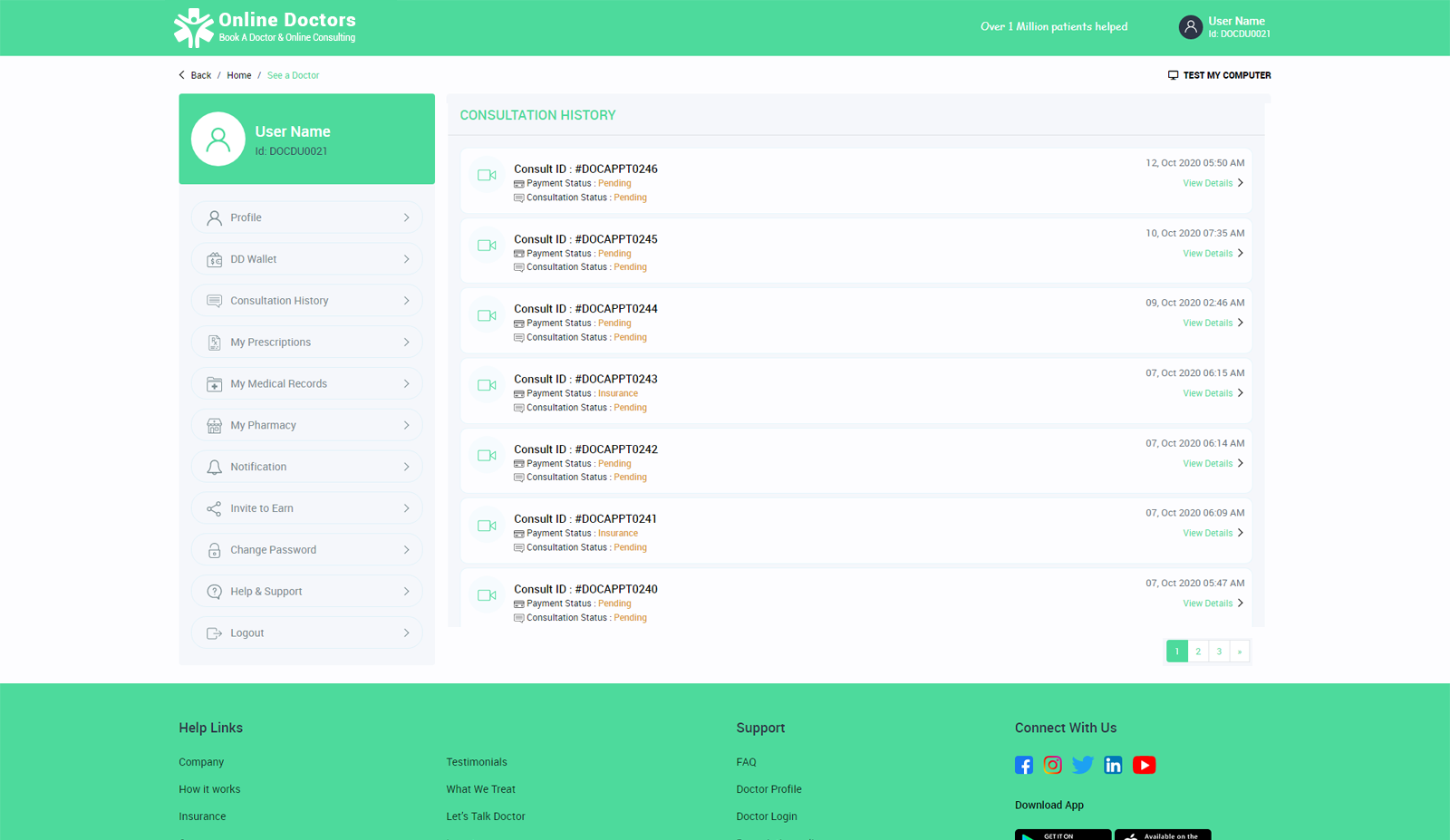Click the My Pharmacy store icon
Viewport: 1450px width, 840px height.
click(x=214, y=426)
